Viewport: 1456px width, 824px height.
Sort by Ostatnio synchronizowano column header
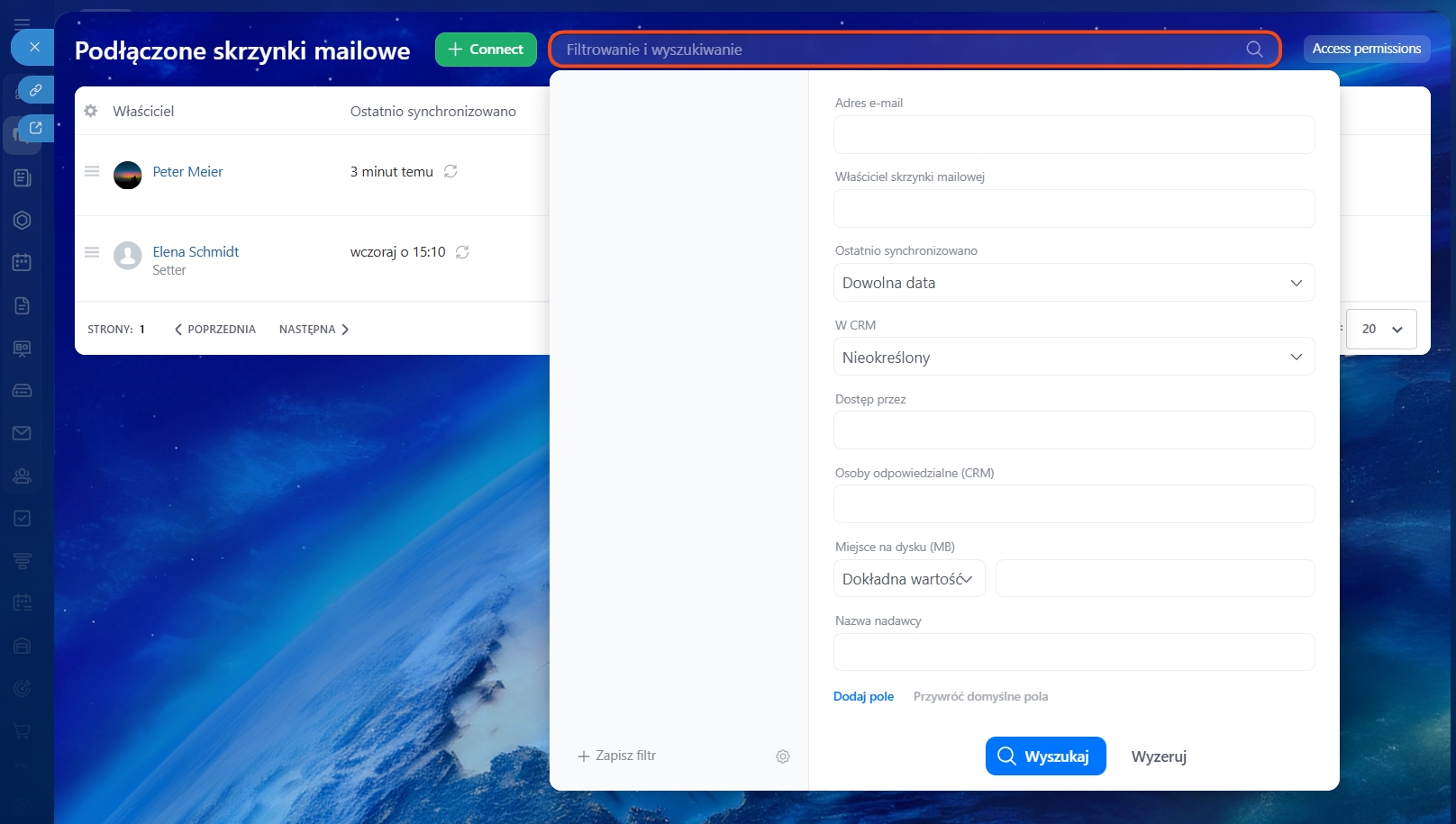point(433,111)
